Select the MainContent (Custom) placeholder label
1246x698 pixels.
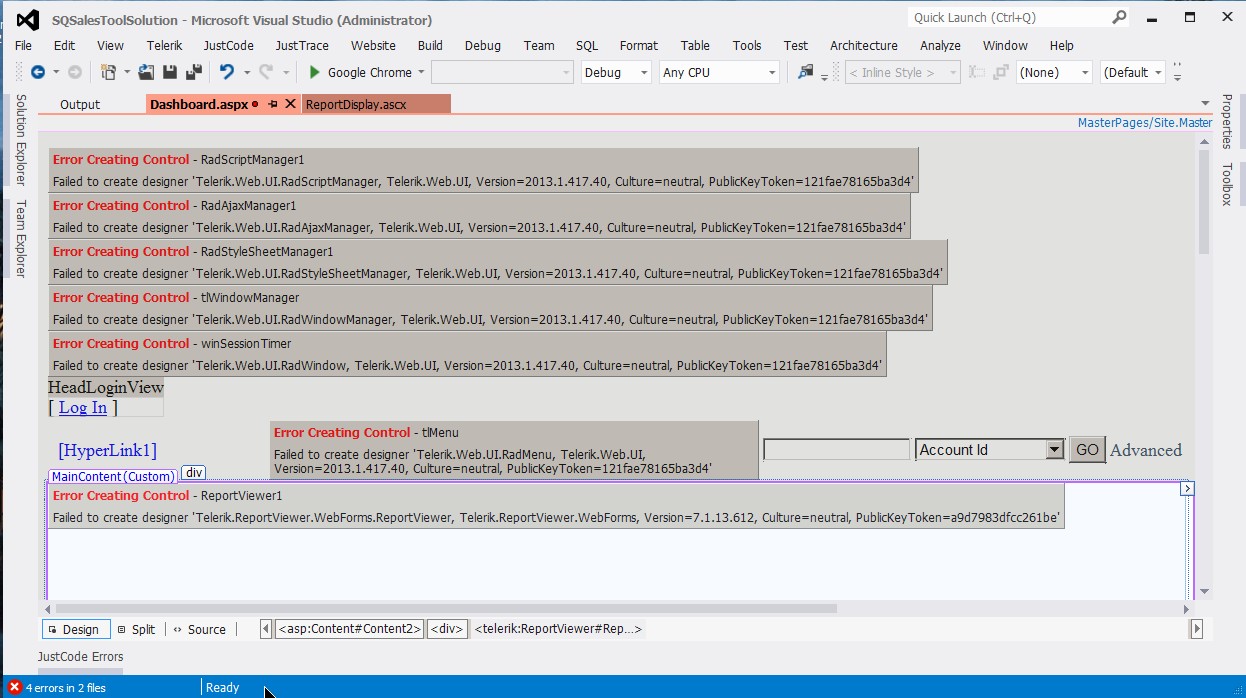(113, 477)
